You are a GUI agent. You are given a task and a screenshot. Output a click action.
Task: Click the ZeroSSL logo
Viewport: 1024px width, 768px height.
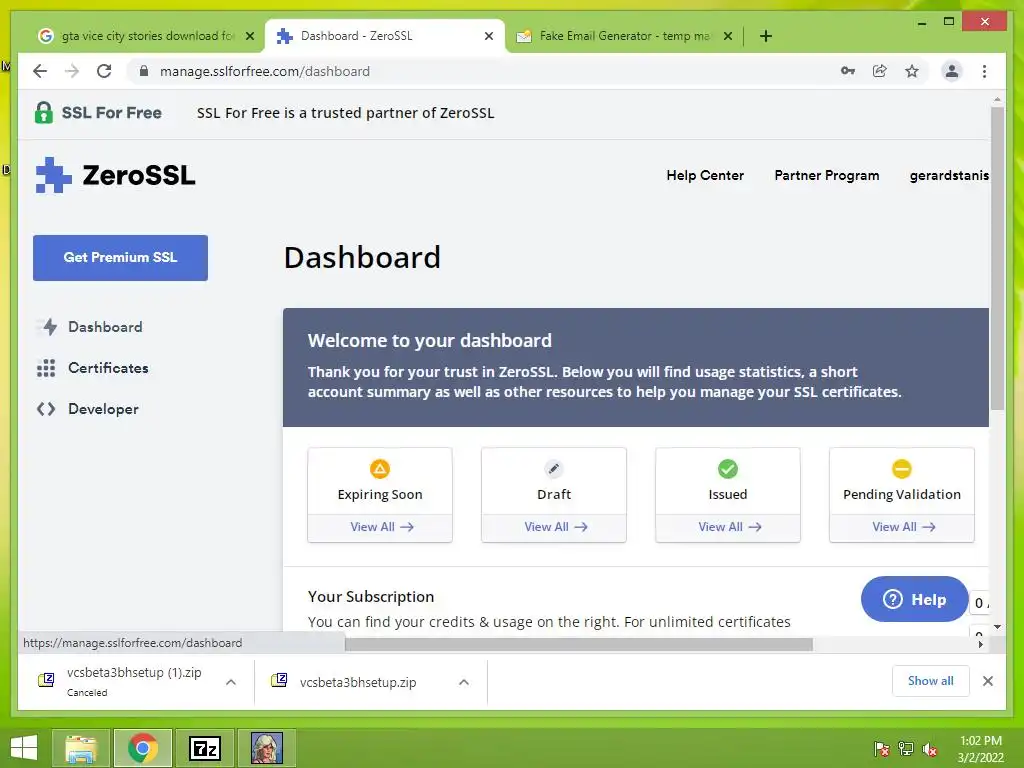tap(116, 175)
